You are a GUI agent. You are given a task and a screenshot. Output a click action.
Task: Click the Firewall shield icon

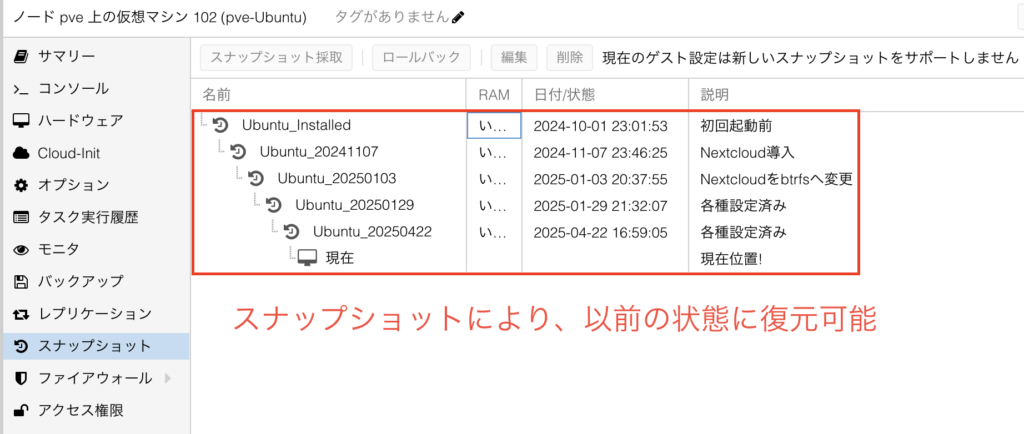(x=20, y=378)
